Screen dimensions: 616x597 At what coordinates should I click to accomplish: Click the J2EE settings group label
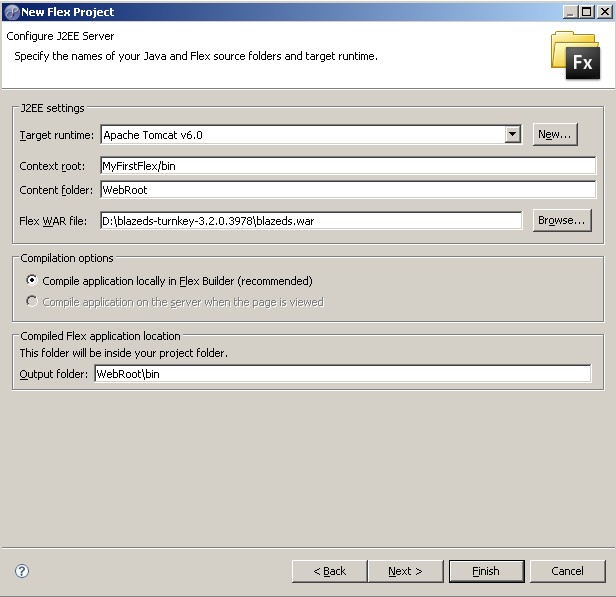52,108
